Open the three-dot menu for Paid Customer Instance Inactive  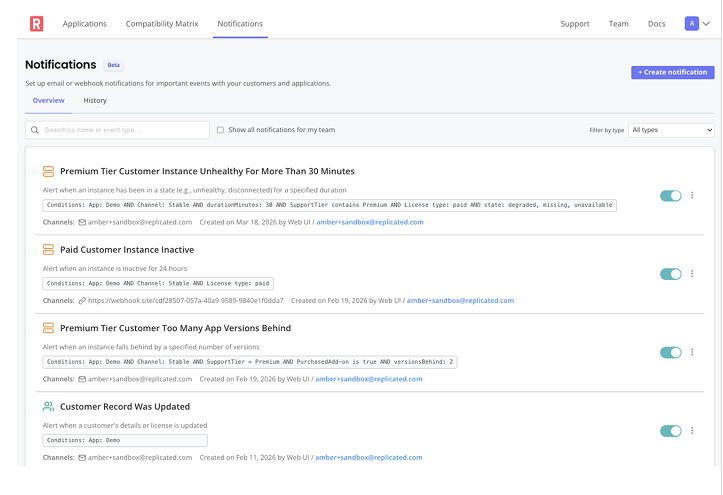coord(692,274)
